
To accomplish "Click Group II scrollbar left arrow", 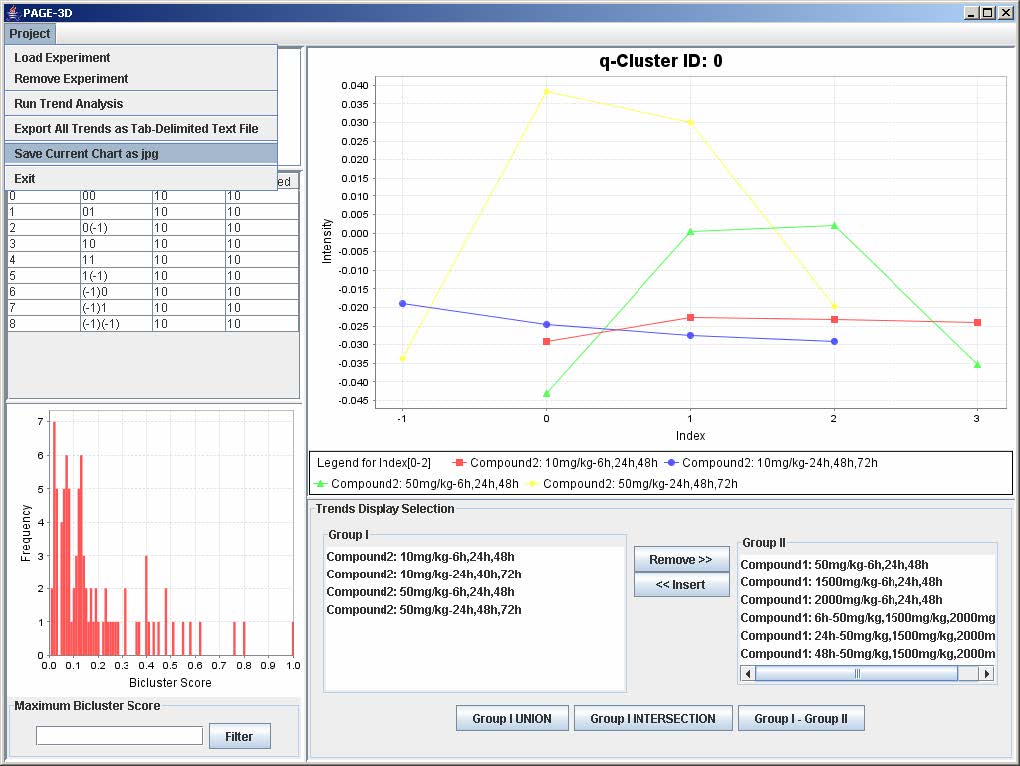I will [x=747, y=674].
